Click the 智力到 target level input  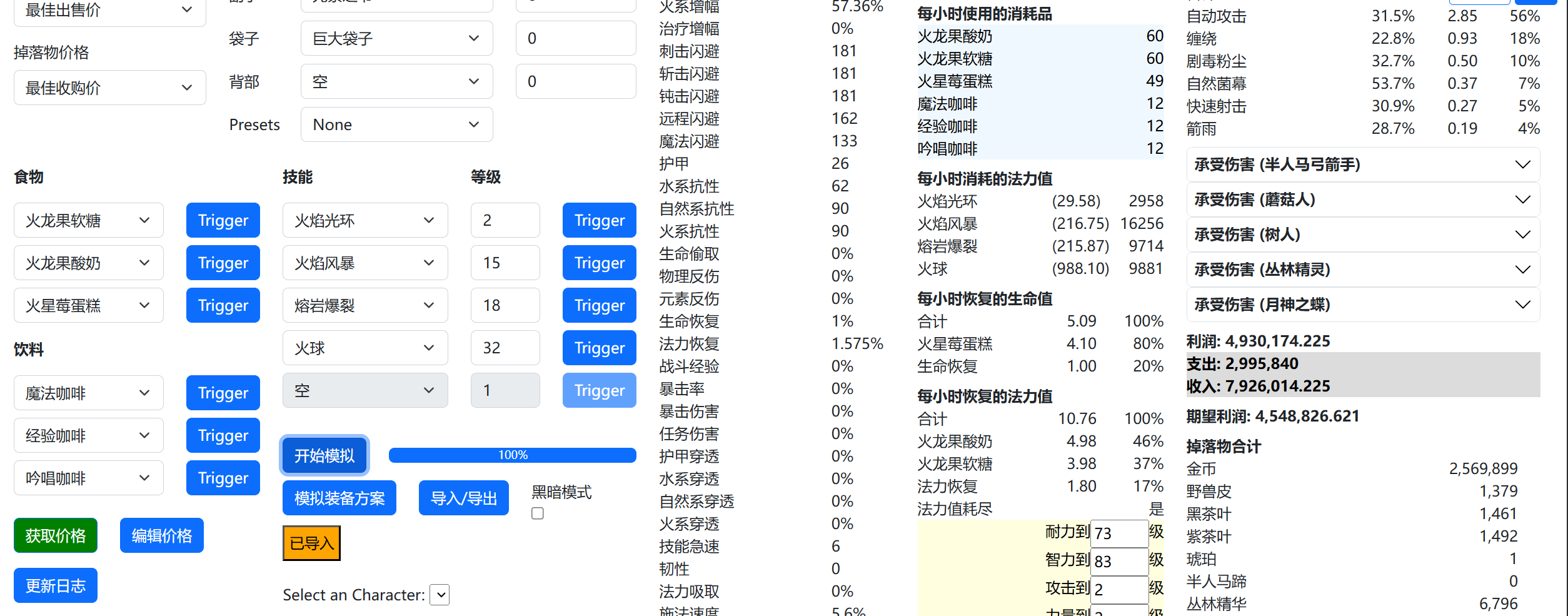1118,561
